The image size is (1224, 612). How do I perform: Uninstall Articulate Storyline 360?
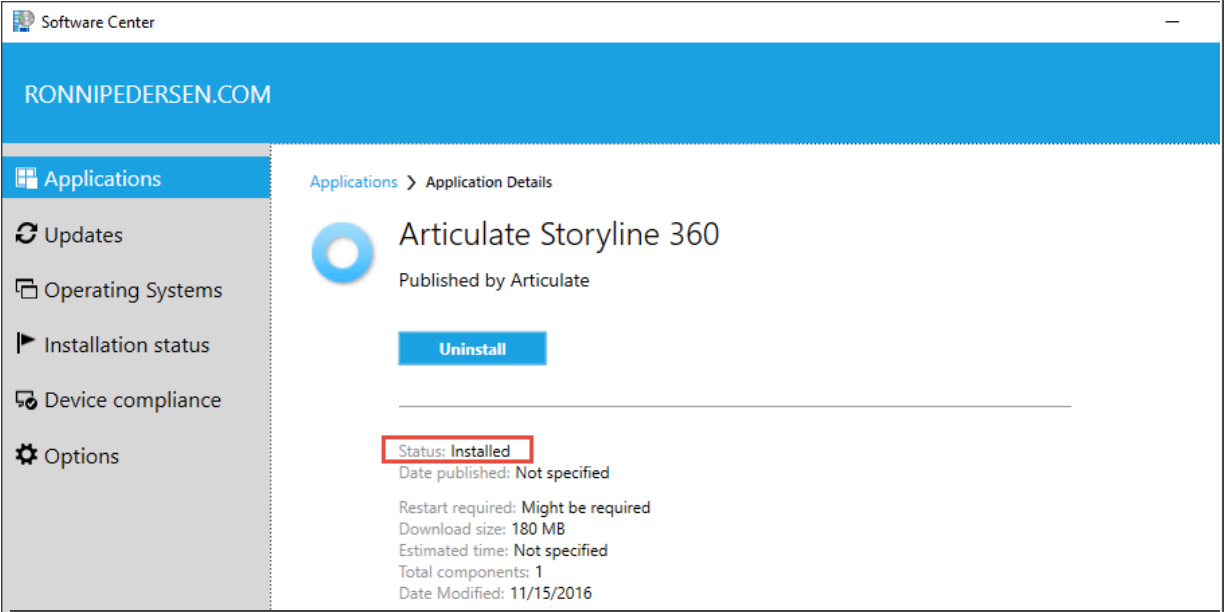click(x=472, y=349)
